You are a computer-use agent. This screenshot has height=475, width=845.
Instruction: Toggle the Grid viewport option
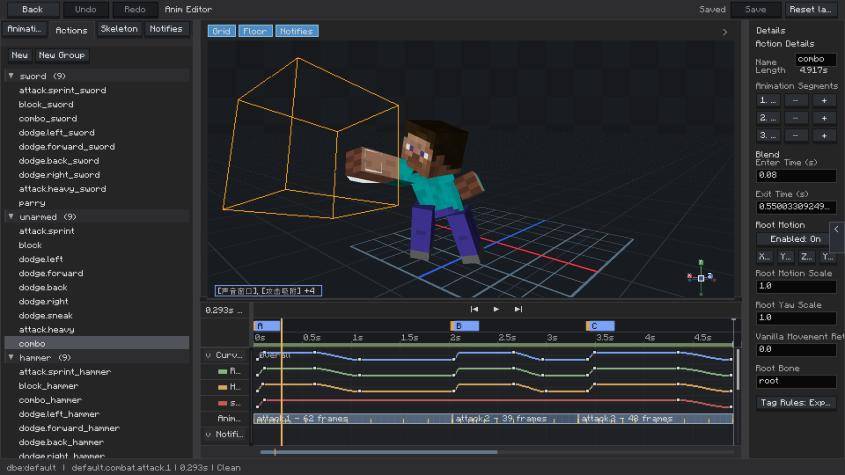tap(221, 31)
